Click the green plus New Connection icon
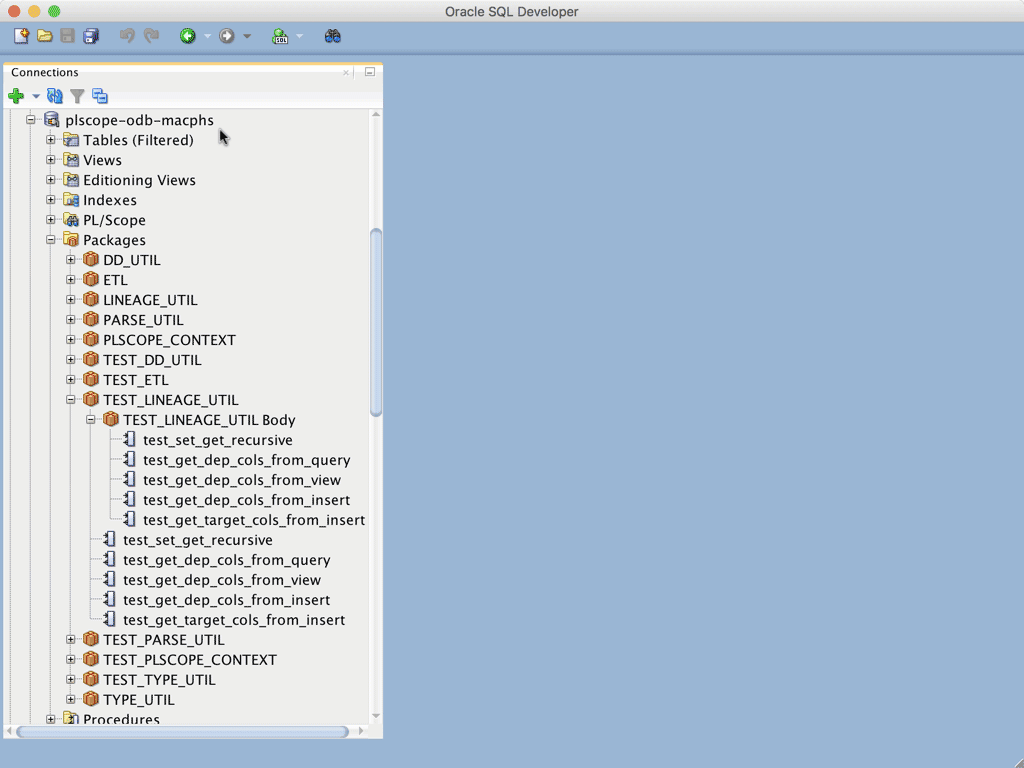 16,96
